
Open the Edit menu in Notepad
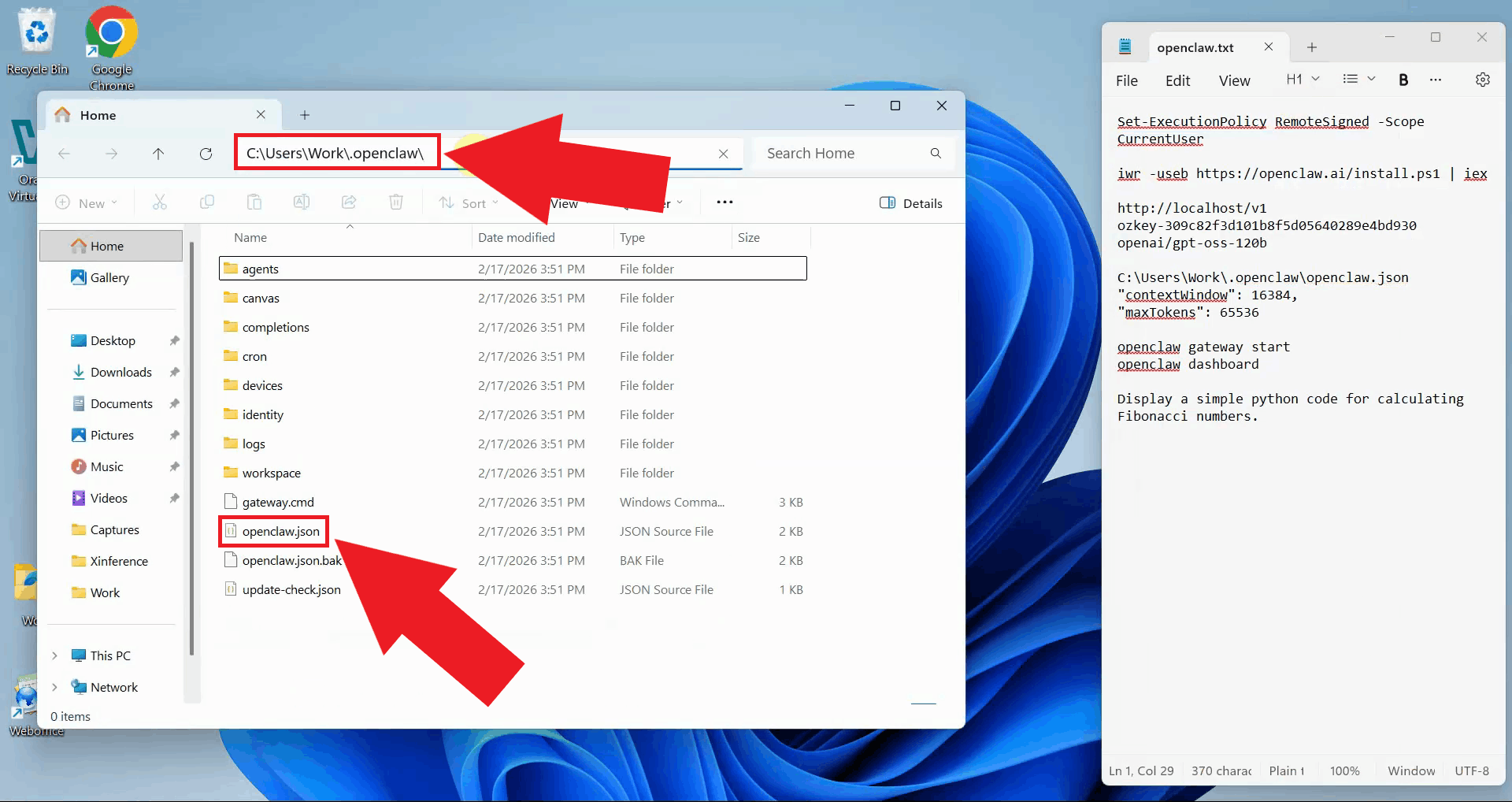click(1177, 80)
